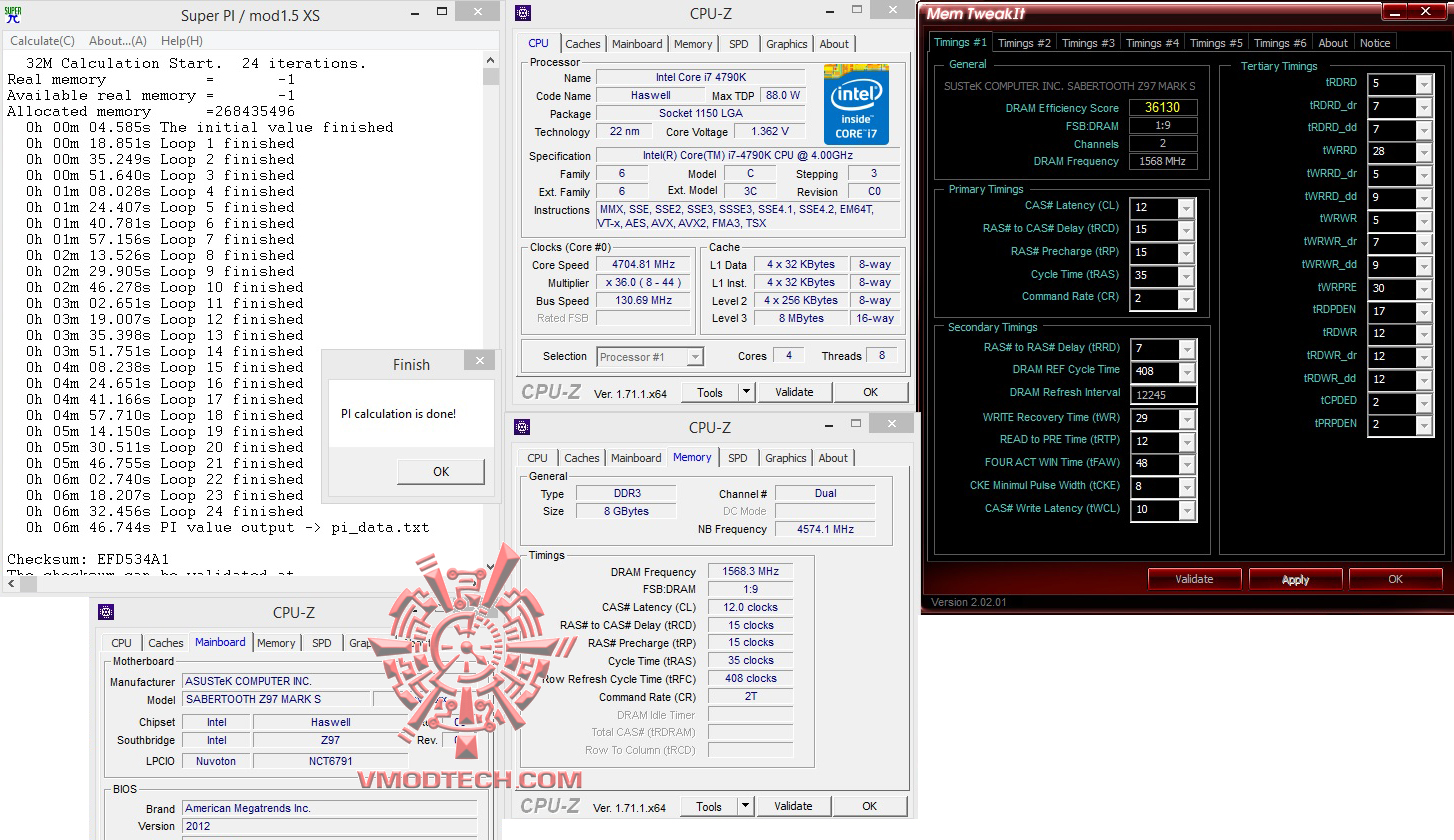Click Validate in CPU-Z window showing Core Speed

tap(794, 393)
